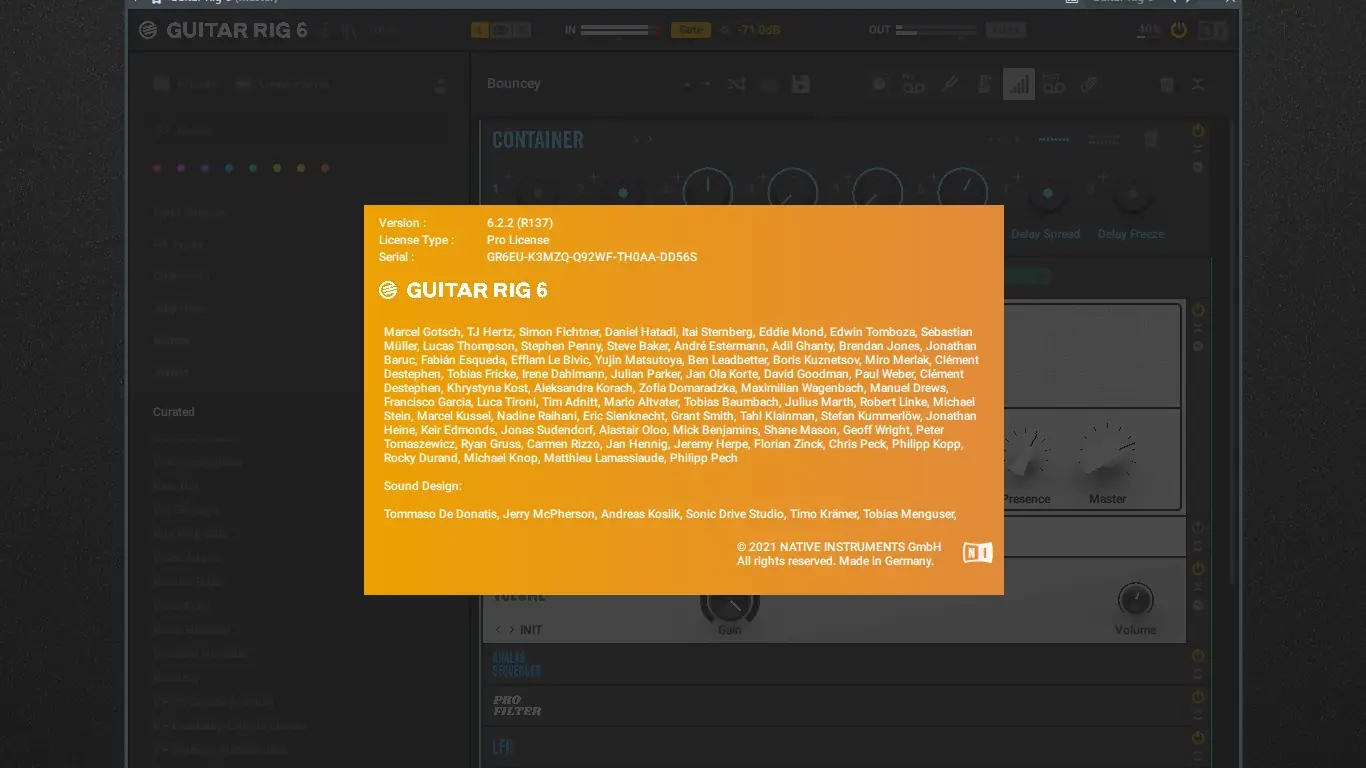Click the Curated heading in the sidebar
The image size is (1366, 768).
tap(174, 412)
